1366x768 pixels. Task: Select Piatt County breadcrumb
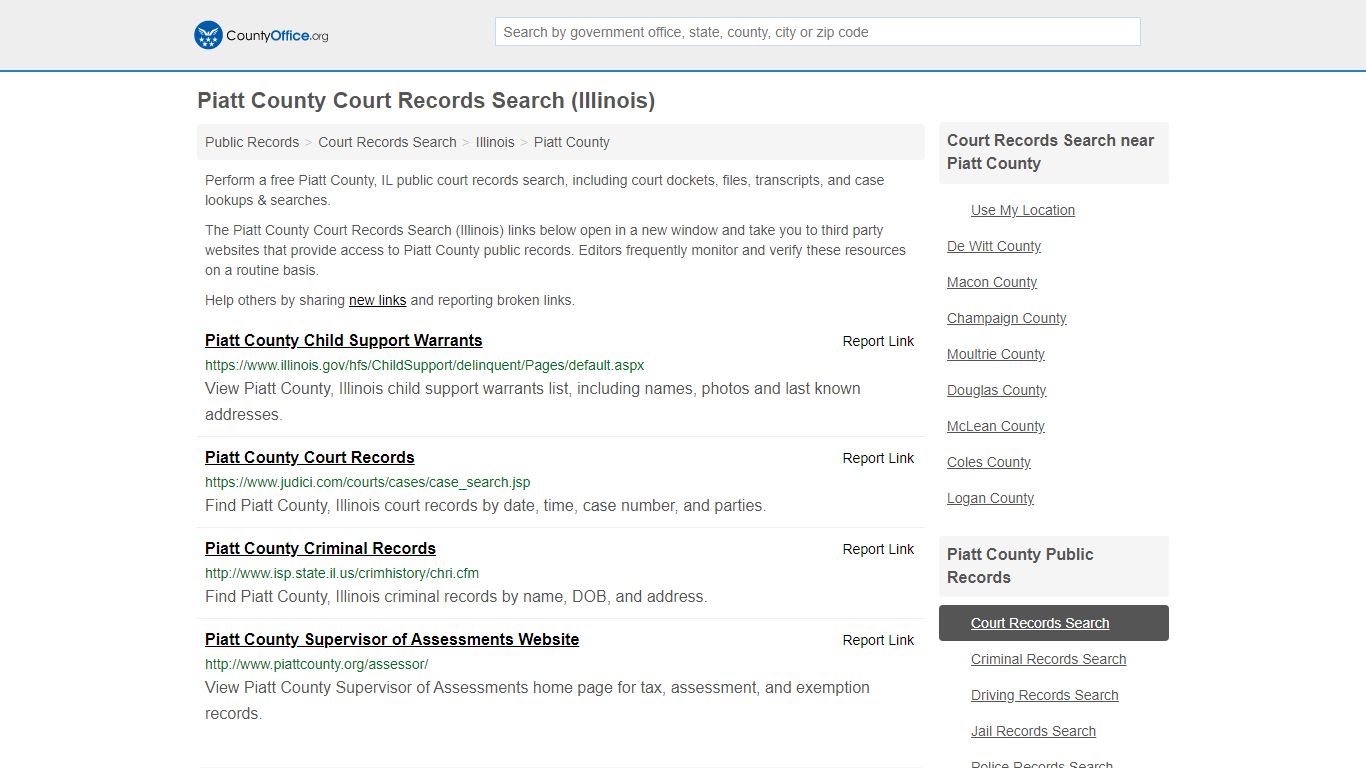coord(572,142)
